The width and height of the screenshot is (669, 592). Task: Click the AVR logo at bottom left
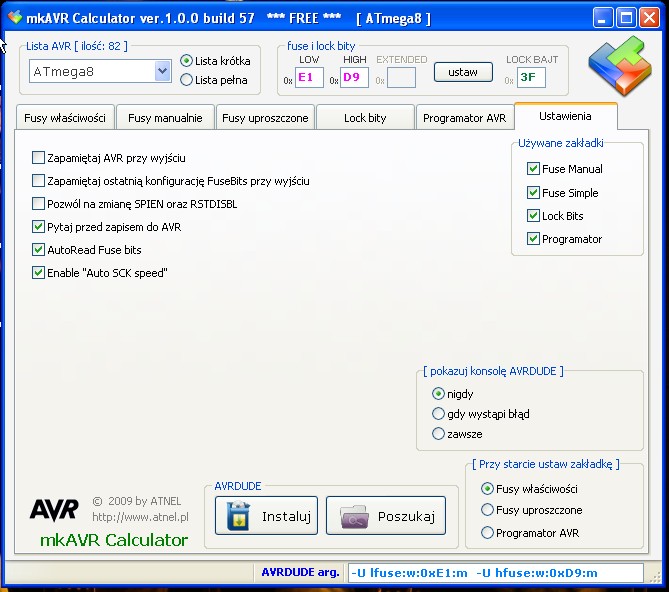[x=54, y=510]
